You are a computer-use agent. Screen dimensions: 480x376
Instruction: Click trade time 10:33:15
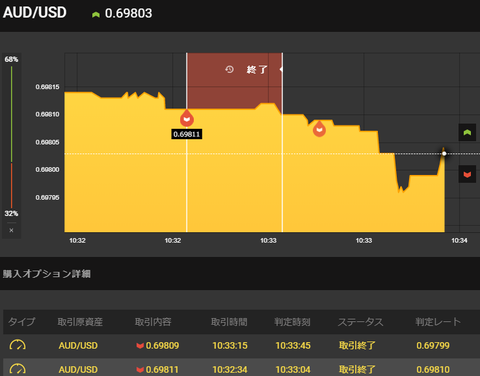[x=230, y=346]
